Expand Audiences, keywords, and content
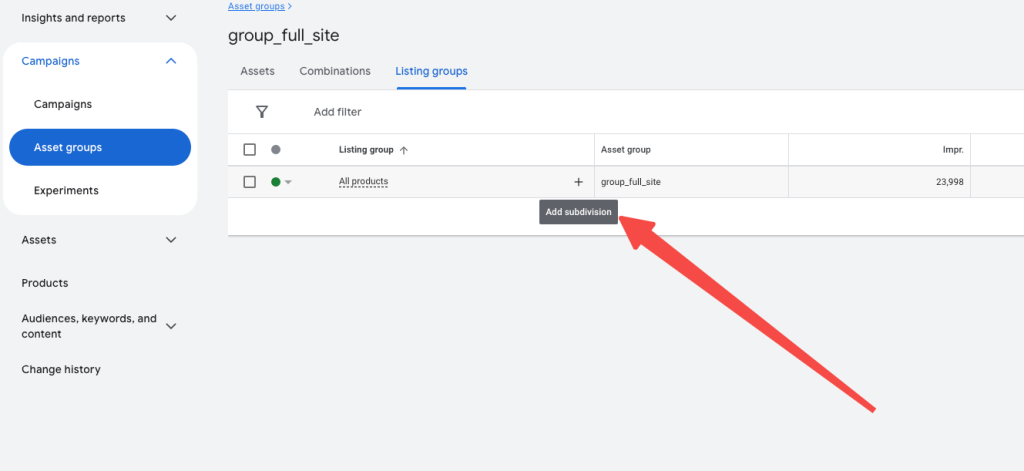This screenshot has width=1024, height=471. click(x=171, y=326)
